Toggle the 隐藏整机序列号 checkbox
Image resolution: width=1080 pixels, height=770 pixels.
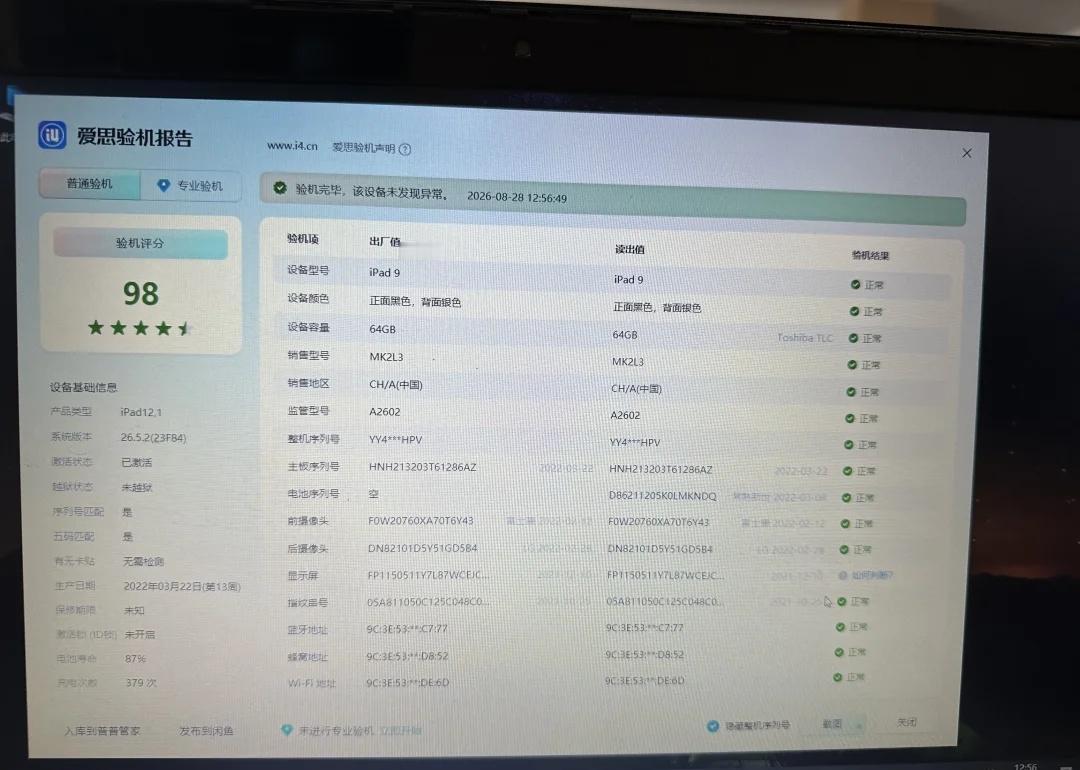coord(713,726)
